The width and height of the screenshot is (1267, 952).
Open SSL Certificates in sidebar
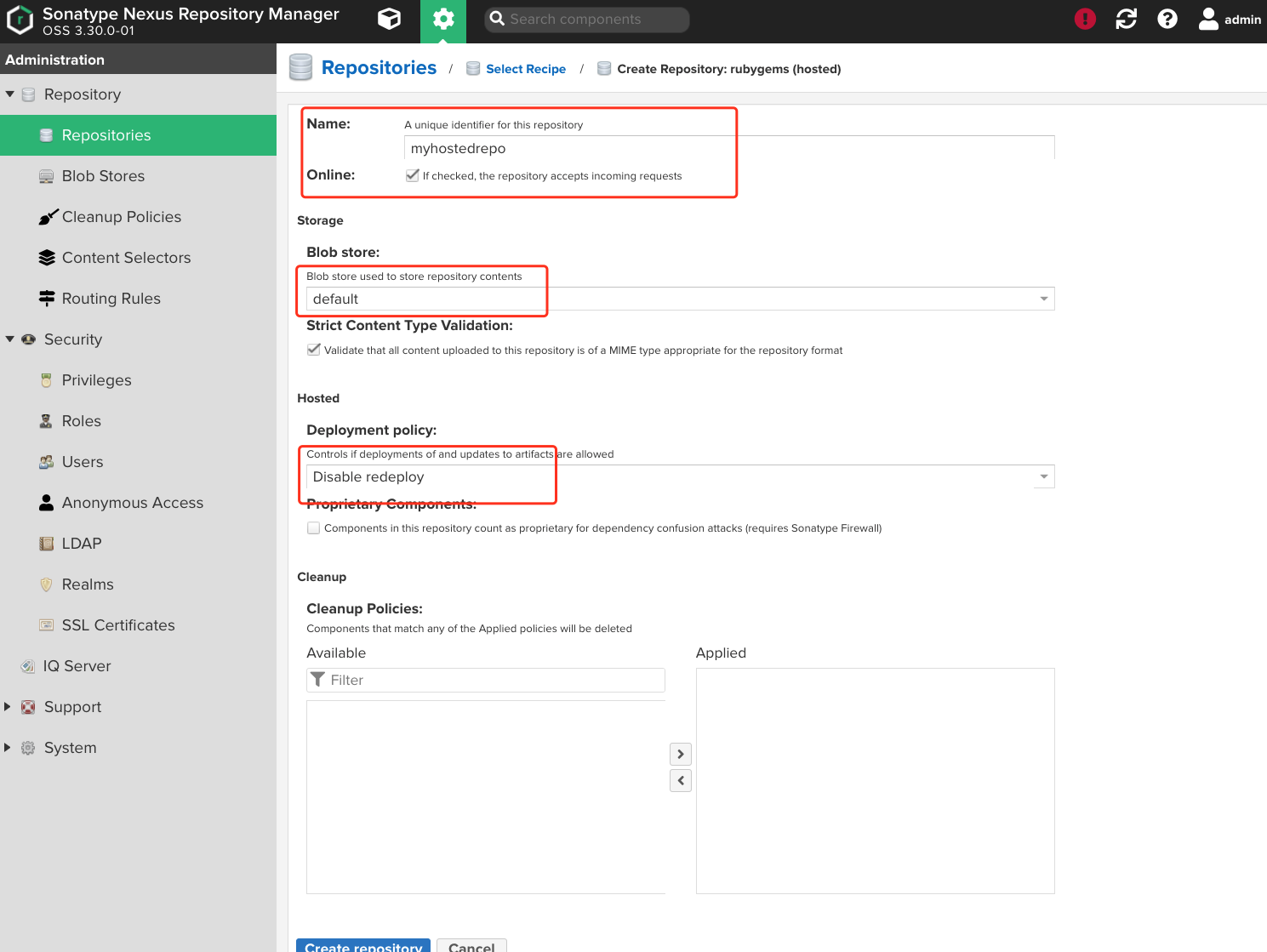(x=138, y=625)
